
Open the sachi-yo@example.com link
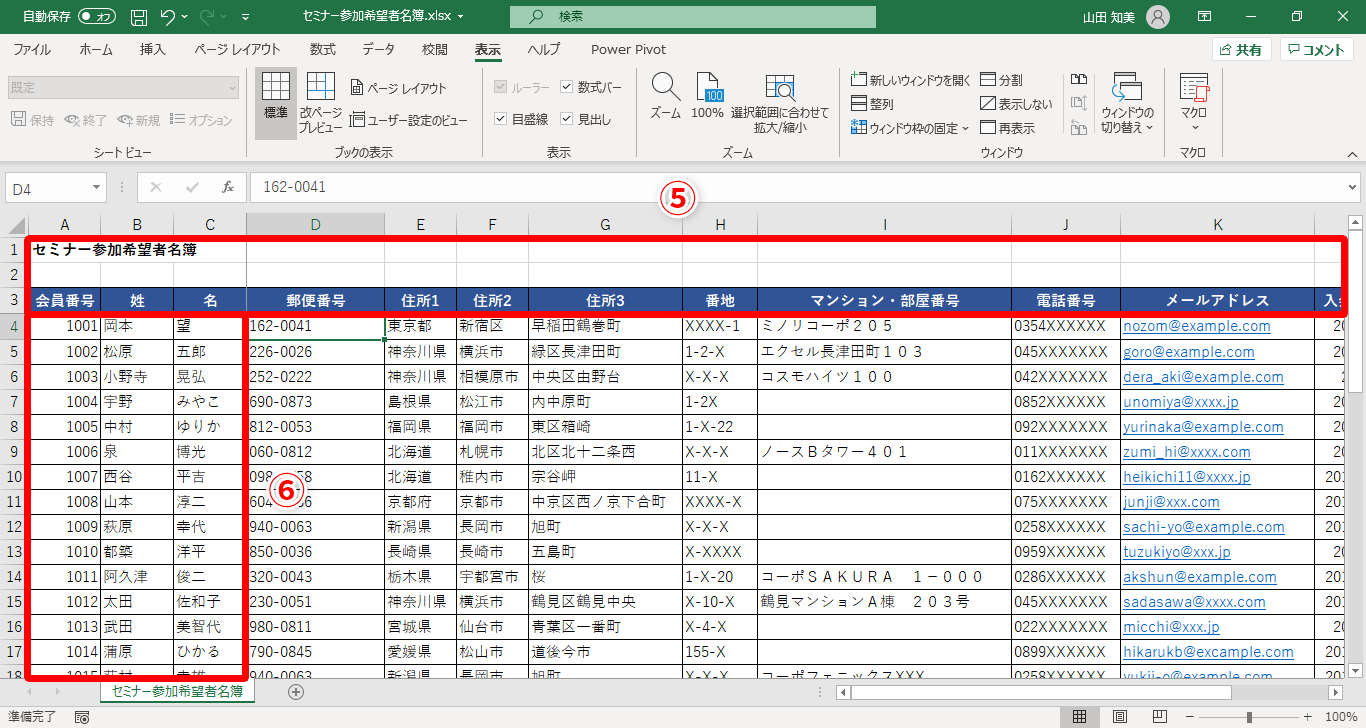coord(1204,527)
